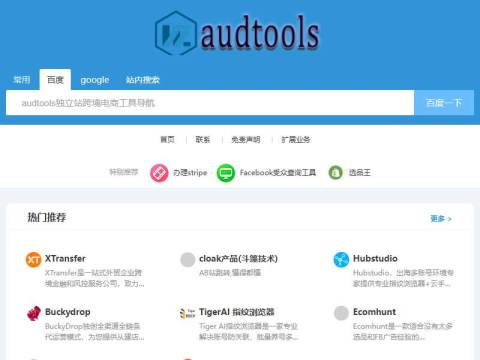Open the 办理stripe recommendation link
The image size is (480, 360).
point(190,173)
